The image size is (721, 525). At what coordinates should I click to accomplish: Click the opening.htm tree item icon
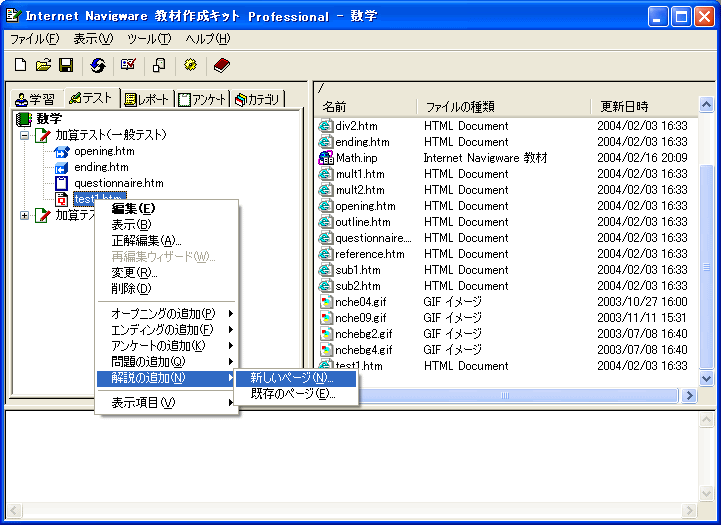coord(61,151)
